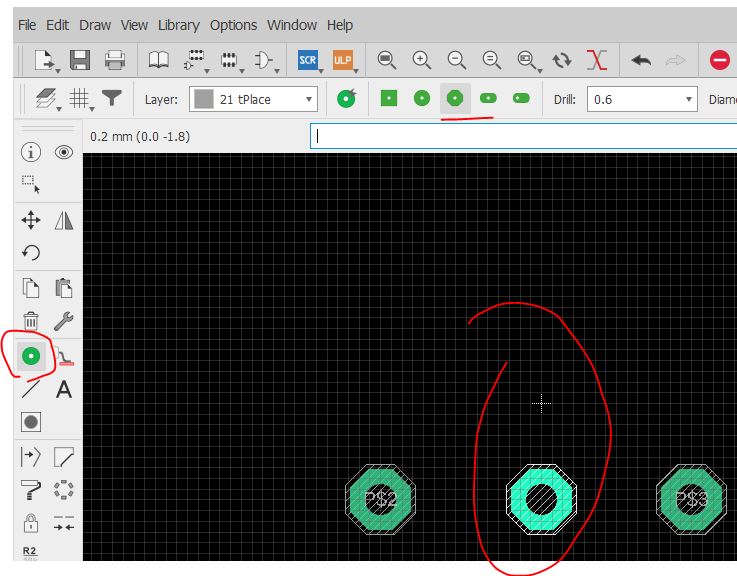Select the Text tool
Image resolution: width=737 pixels, height=576 pixels.
coord(64,389)
